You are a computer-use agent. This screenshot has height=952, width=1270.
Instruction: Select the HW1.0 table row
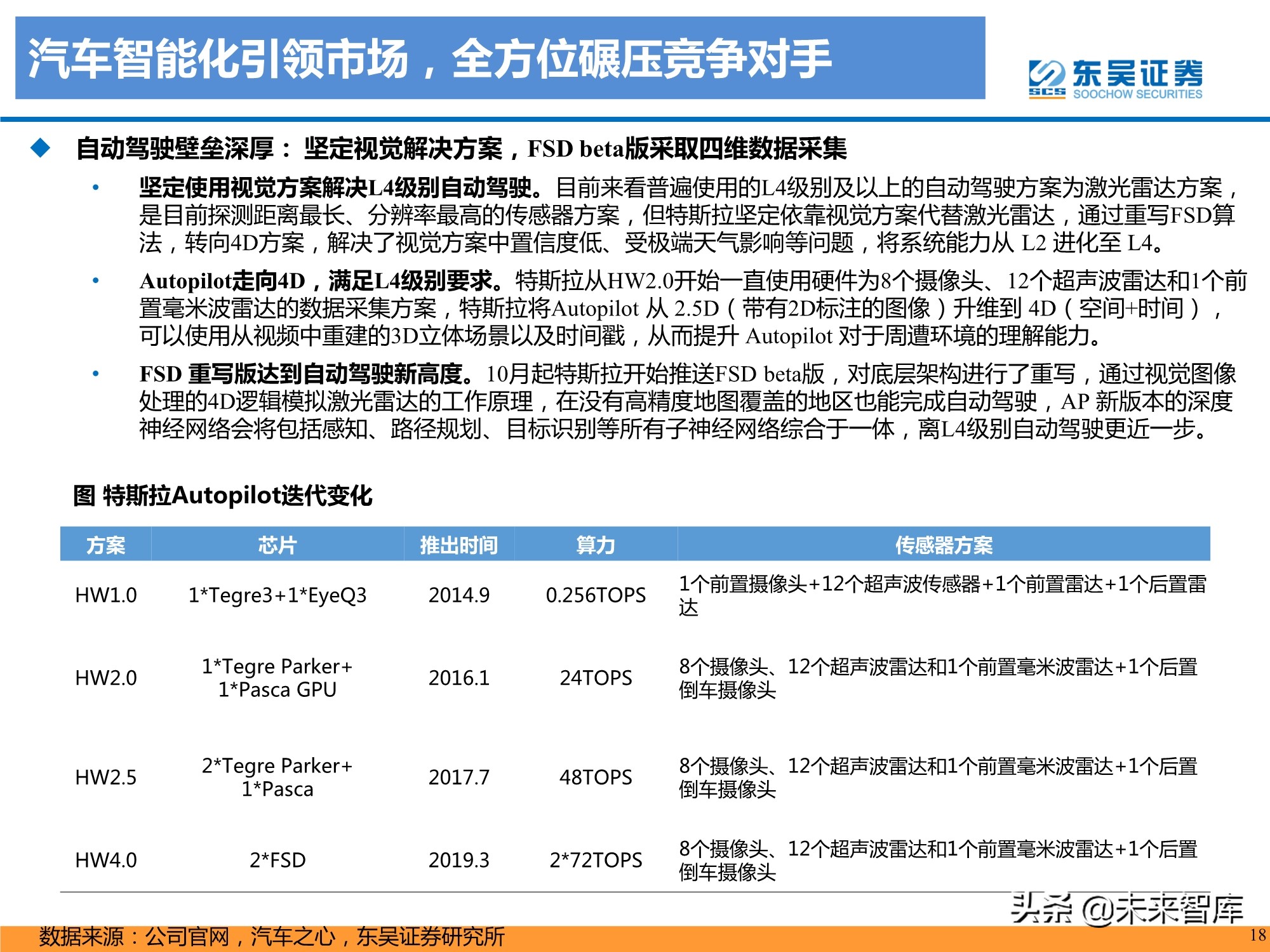point(635,595)
